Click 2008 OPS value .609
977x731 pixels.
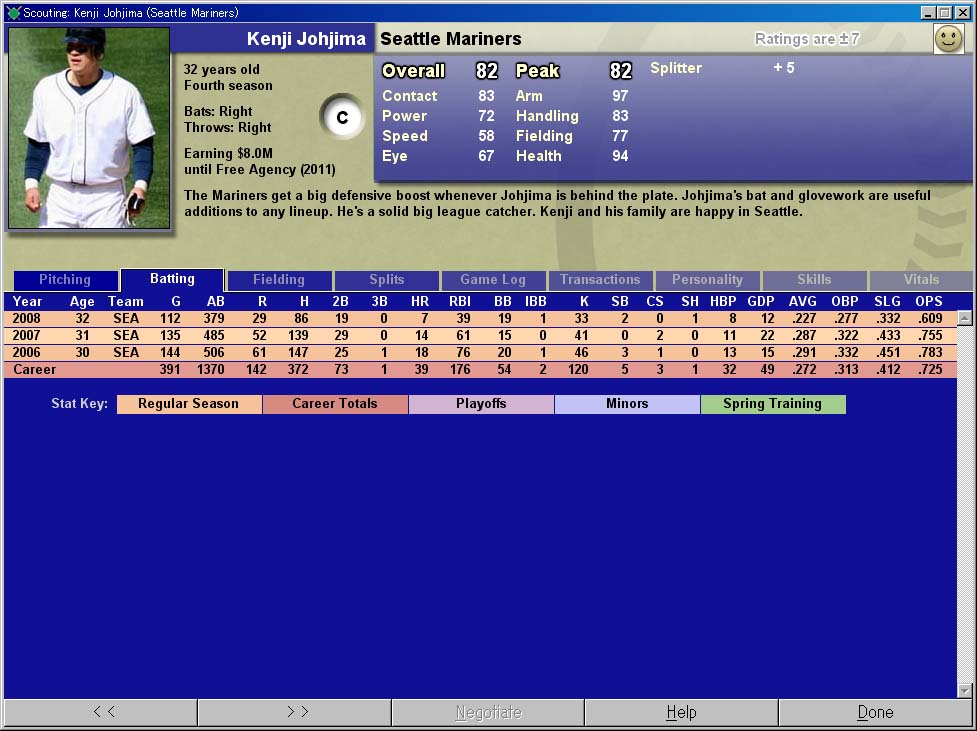930,318
